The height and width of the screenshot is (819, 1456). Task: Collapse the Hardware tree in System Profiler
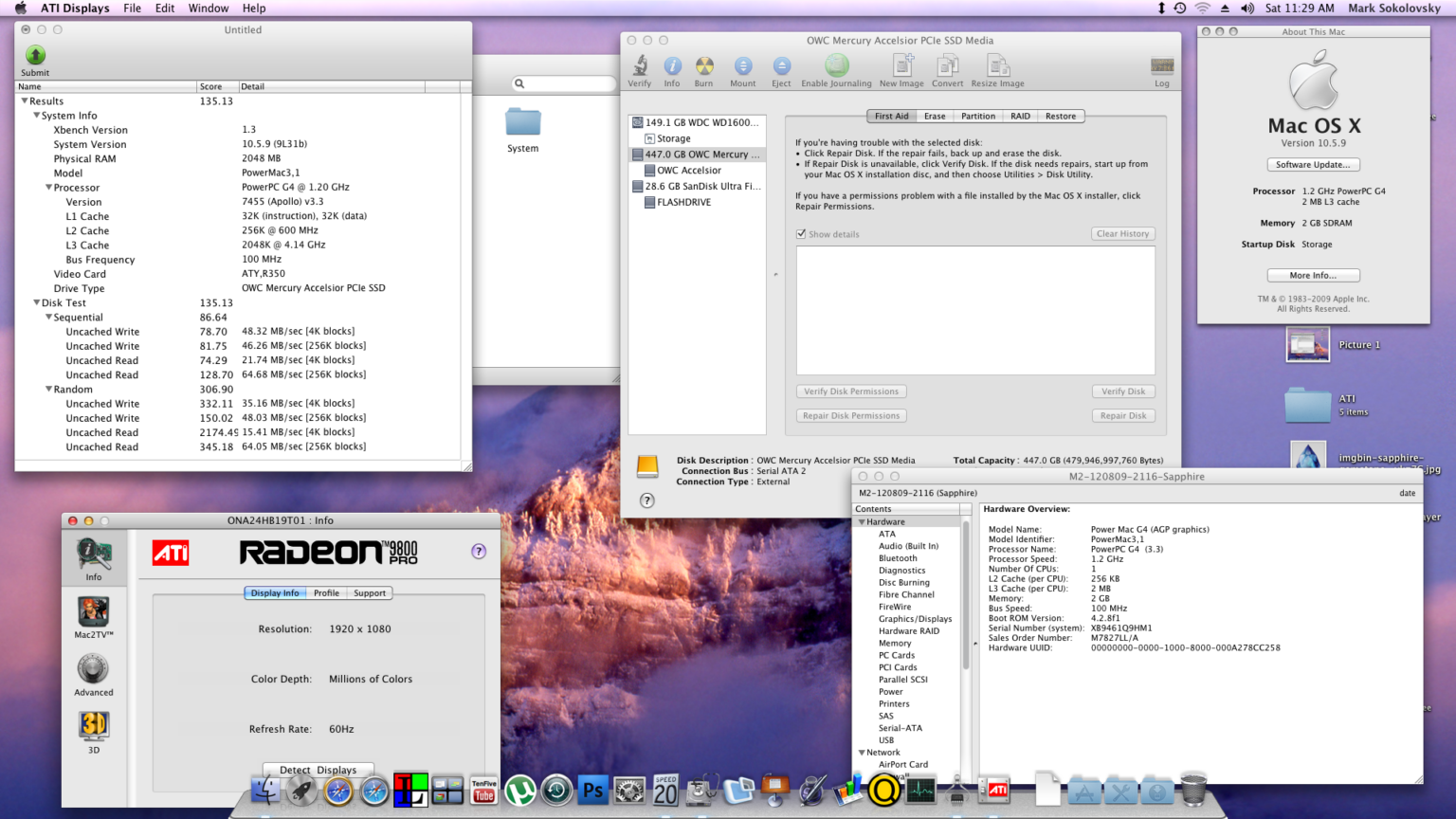coord(863,521)
